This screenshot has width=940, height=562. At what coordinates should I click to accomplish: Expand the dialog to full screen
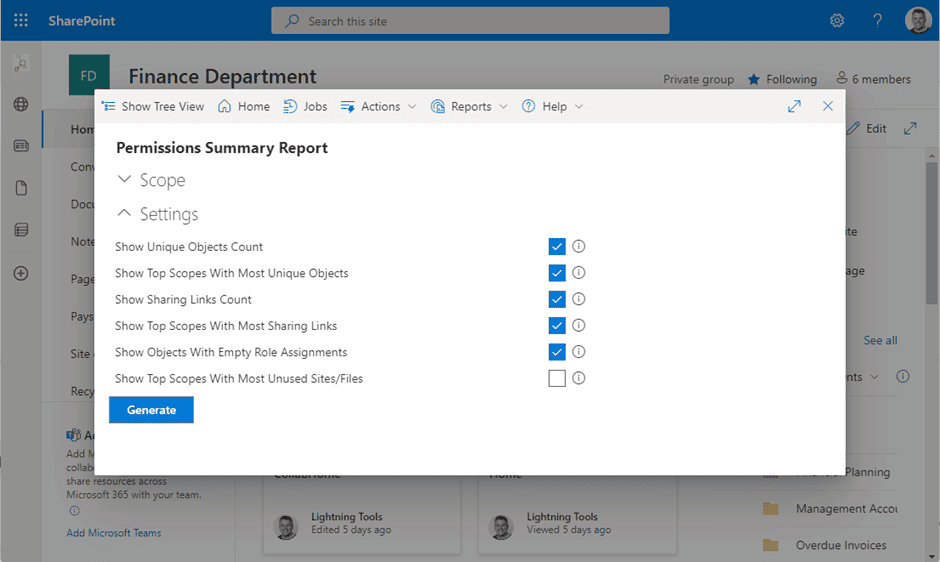[x=794, y=106]
